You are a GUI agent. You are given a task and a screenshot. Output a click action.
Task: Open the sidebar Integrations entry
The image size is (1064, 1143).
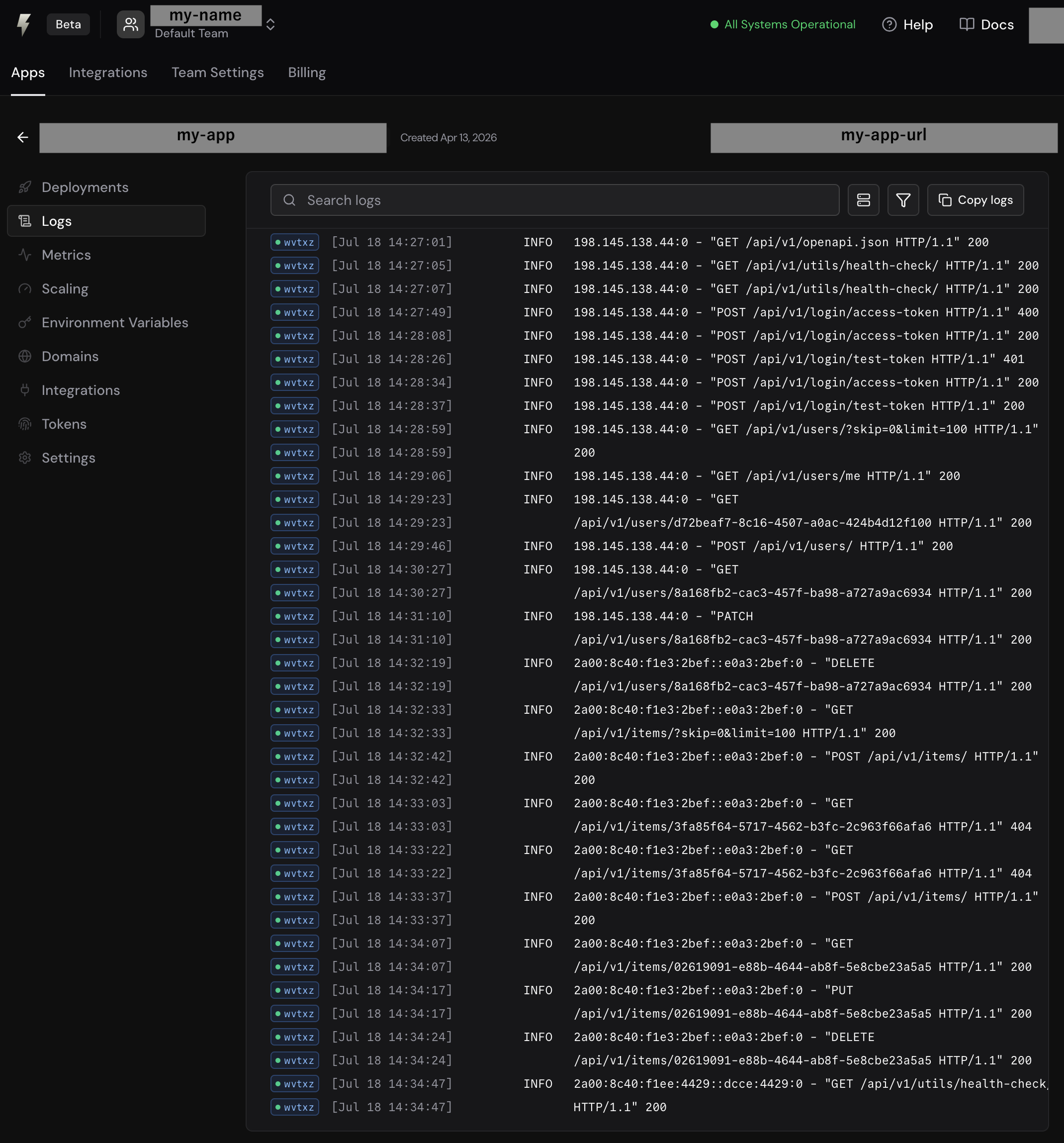[106, 390]
